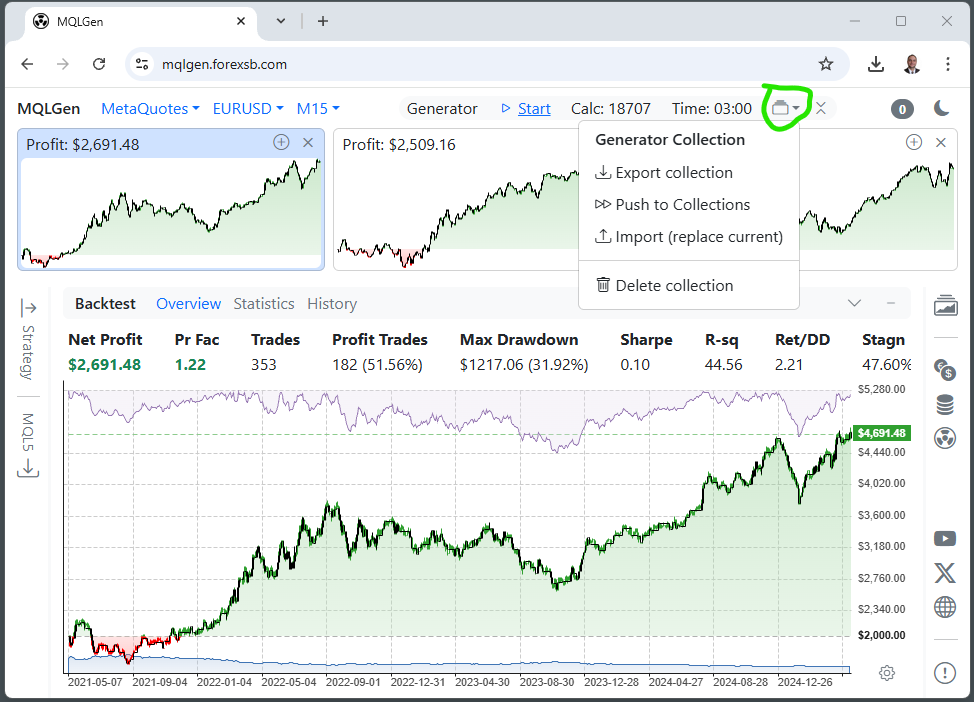Image resolution: width=974 pixels, height=702 pixels.
Task: Switch to the History tab
Action: (x=332, y=304)
